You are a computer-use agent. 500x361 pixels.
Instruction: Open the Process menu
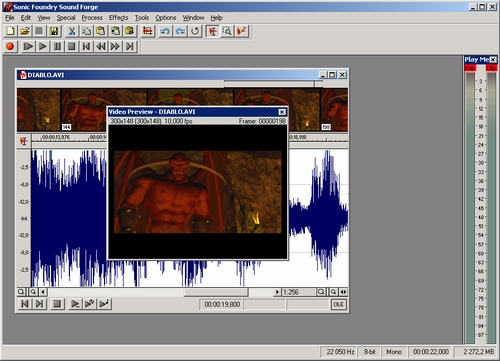[92, 18]
